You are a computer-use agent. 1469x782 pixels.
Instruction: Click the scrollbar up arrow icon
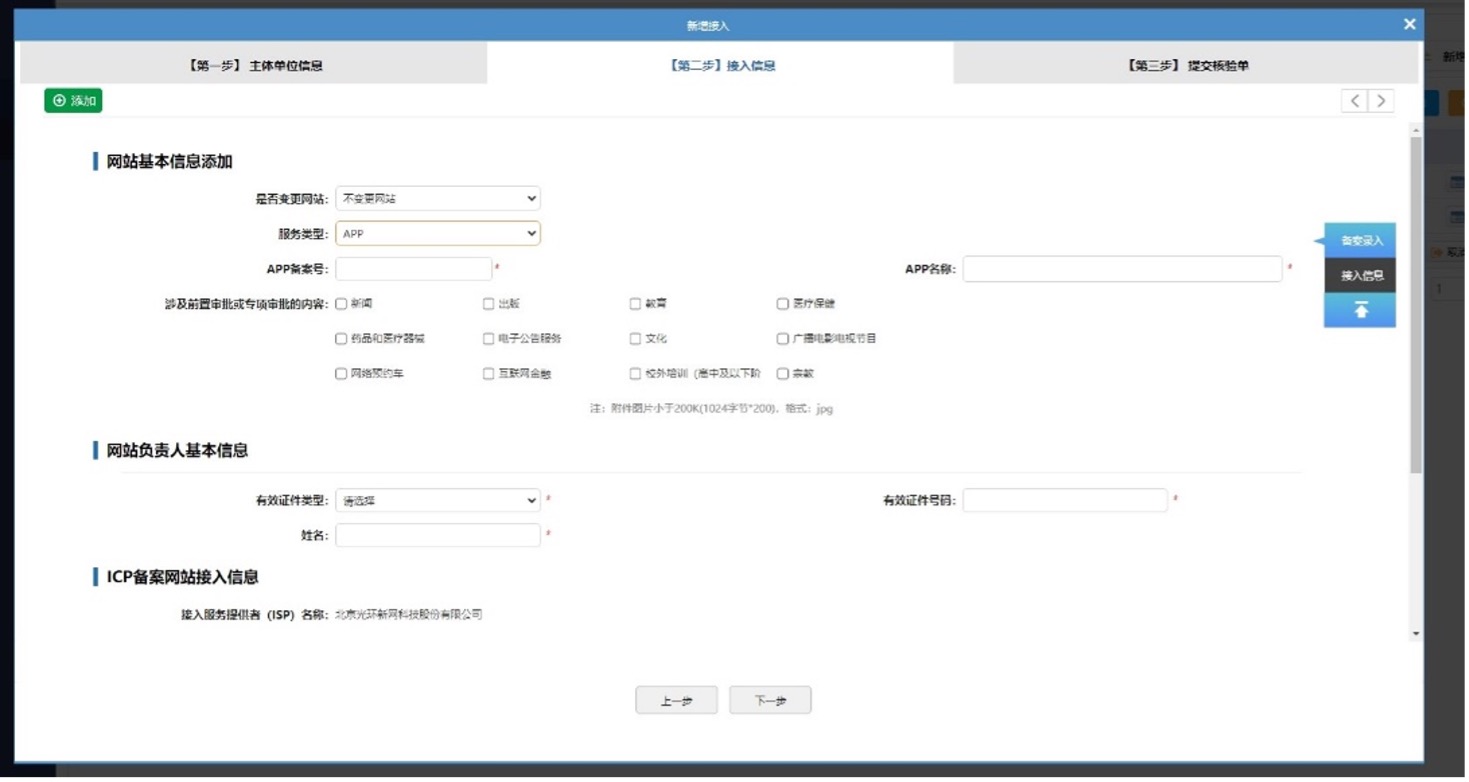coord(1414,128)
